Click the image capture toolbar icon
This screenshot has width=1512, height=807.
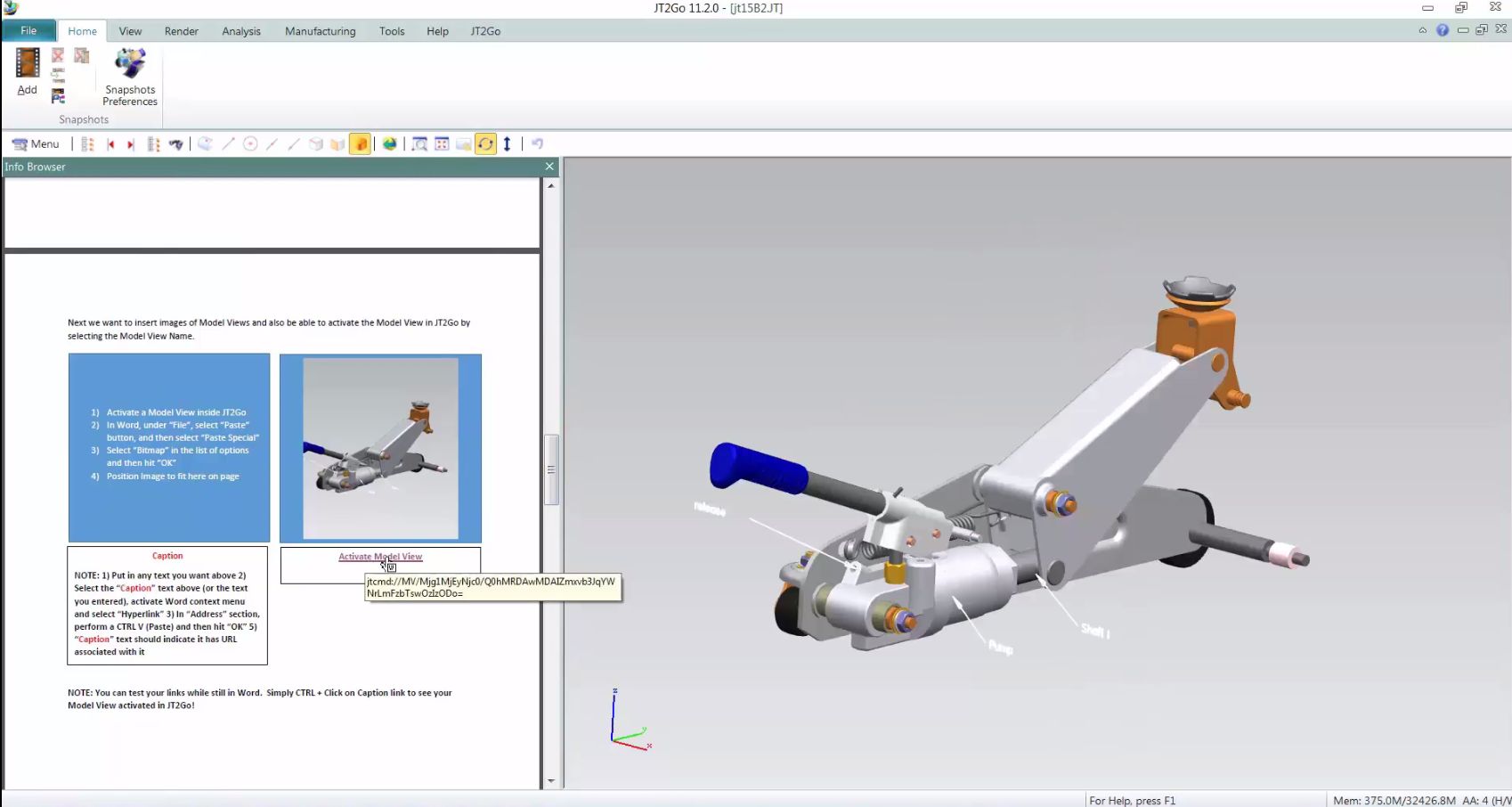(x=463, y=143)
